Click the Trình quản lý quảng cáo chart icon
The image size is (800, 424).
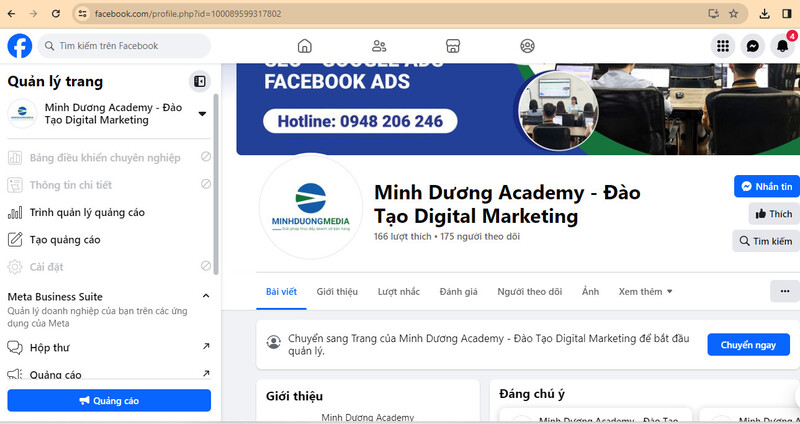click(15, 213)
